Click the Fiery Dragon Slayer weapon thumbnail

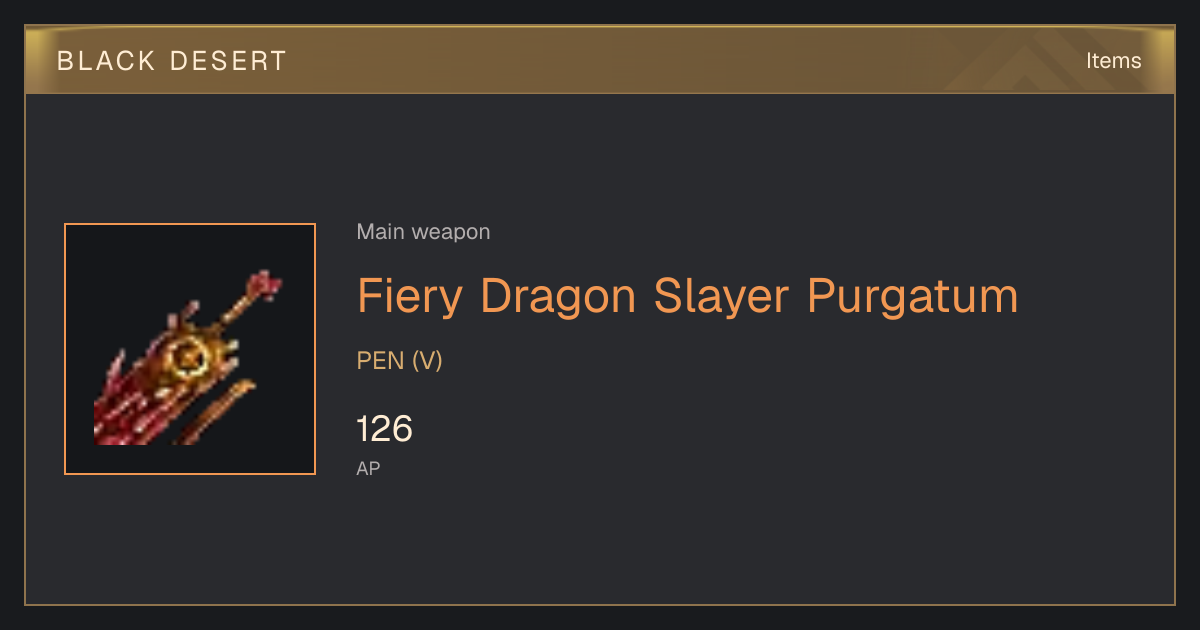(190, 349)
